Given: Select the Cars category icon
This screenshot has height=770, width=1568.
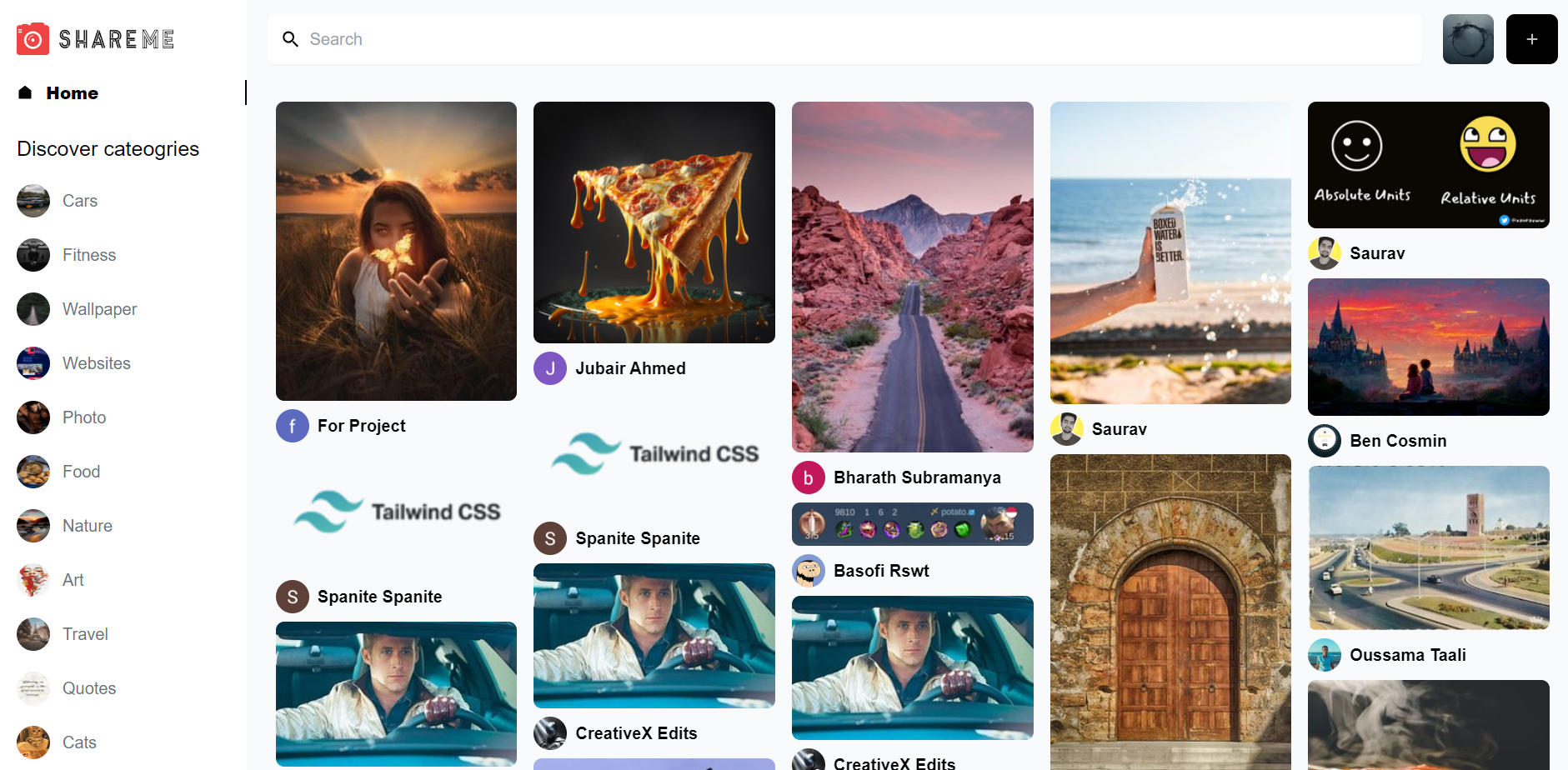Looking at the screenshot, I should click(x=33, y=201).
